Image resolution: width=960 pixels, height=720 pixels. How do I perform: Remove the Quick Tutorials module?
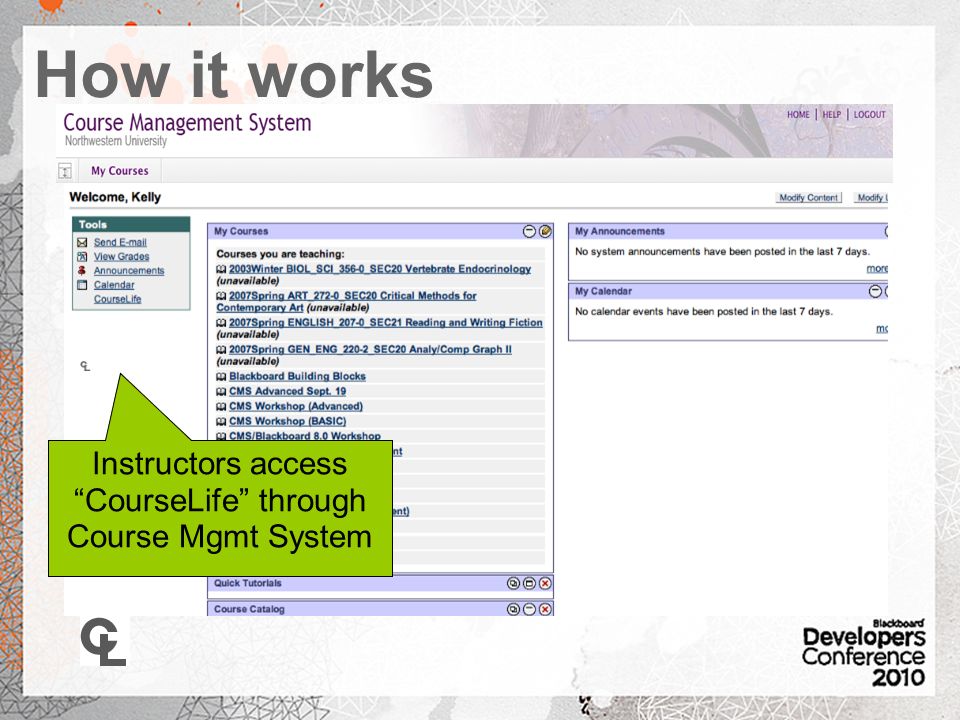point(545,583)
